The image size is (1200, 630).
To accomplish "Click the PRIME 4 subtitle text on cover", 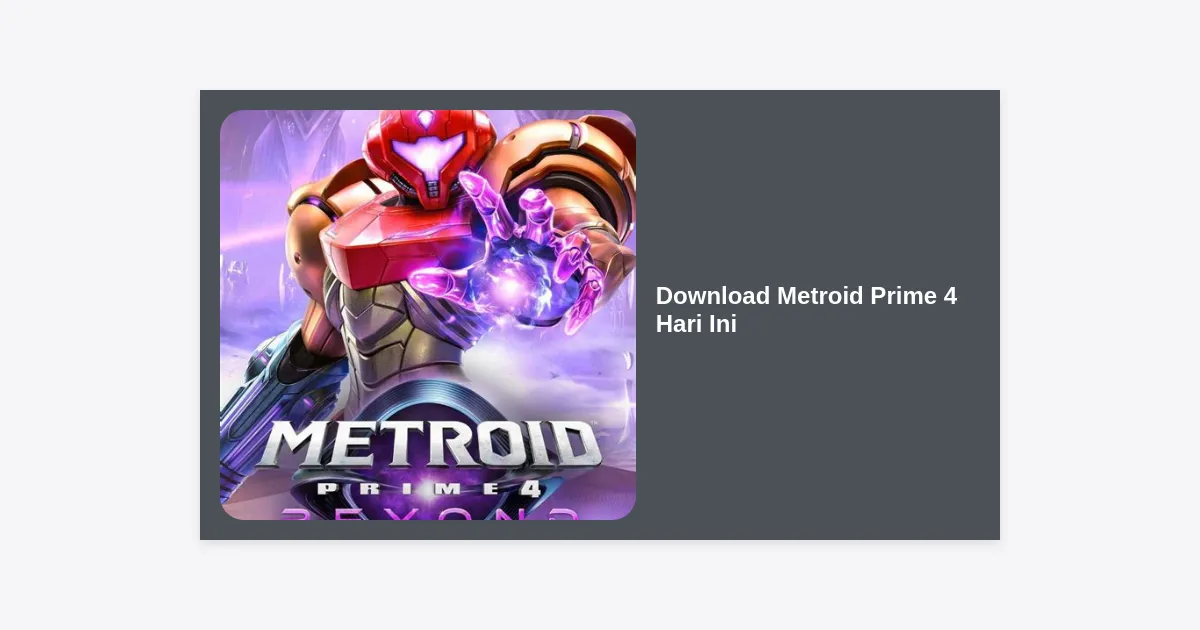I will [428, 488].
